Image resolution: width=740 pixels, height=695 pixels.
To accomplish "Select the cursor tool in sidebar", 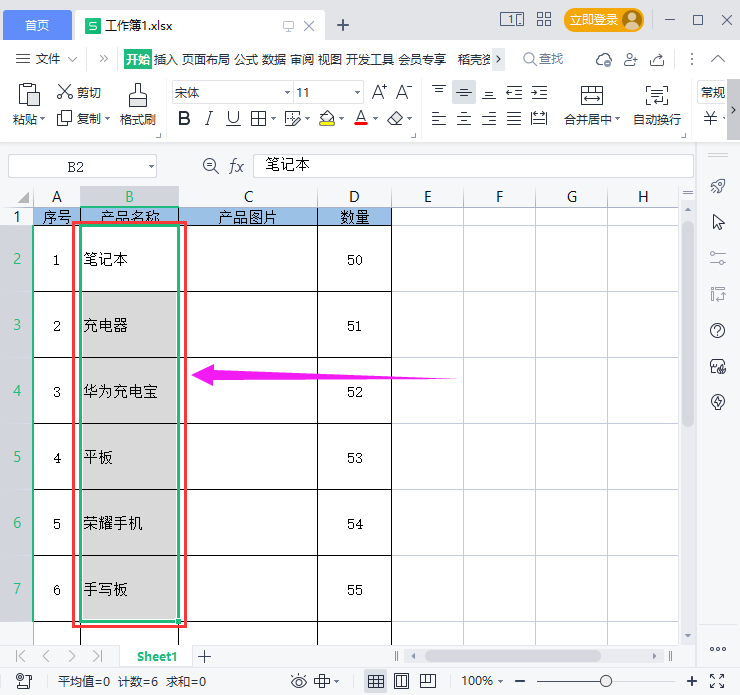I will (718, 222).
